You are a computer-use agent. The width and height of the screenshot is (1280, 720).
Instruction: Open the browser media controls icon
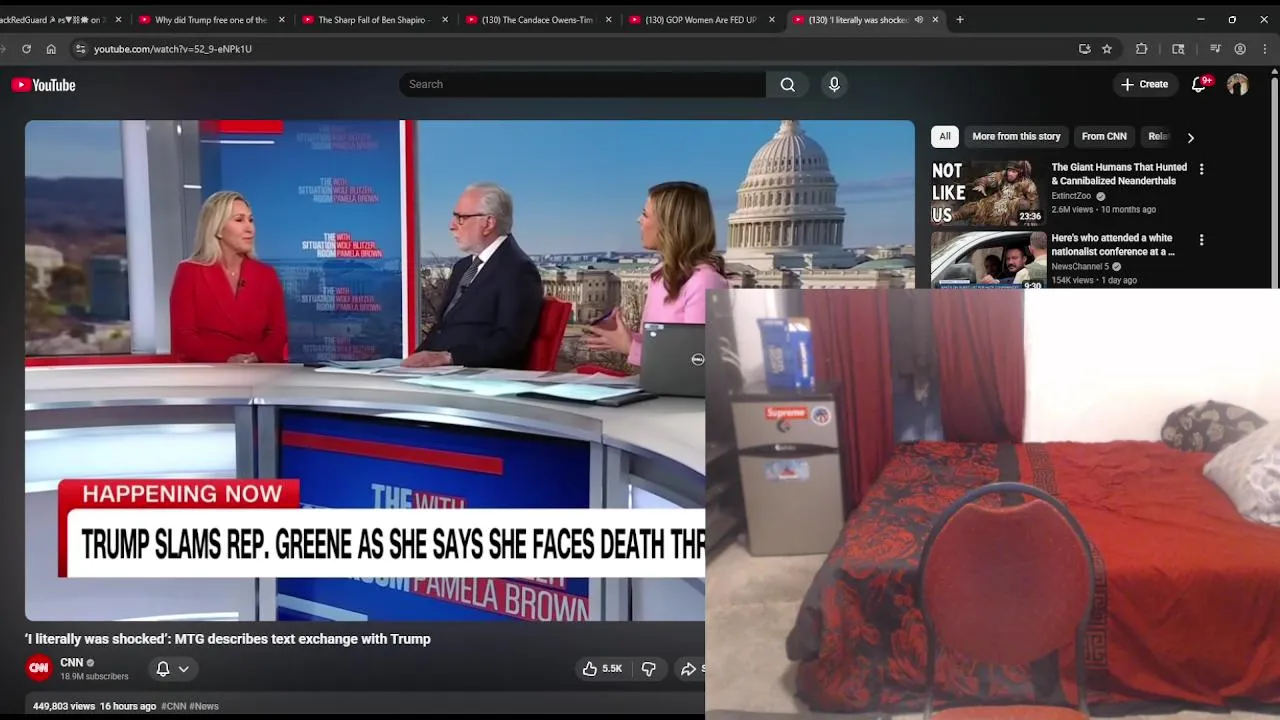(x=1215, y=49)
